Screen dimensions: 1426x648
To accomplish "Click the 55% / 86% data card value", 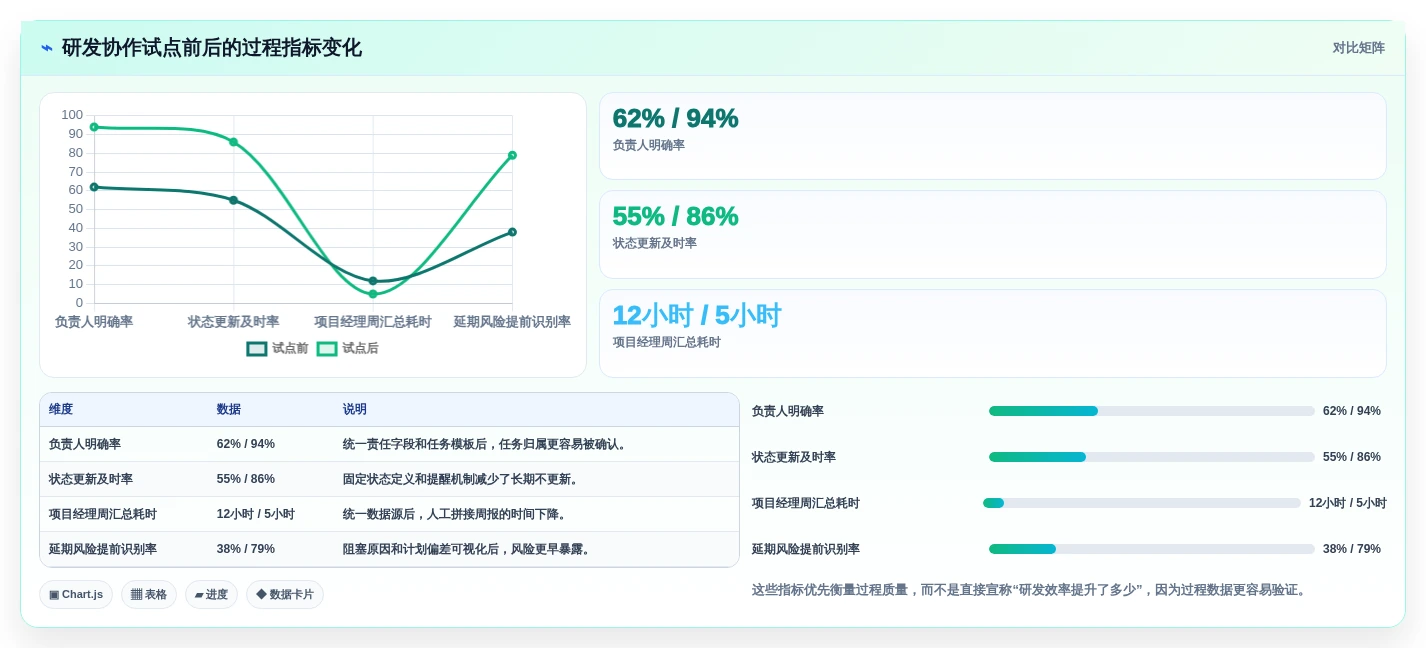I will (x=675, y=216).
